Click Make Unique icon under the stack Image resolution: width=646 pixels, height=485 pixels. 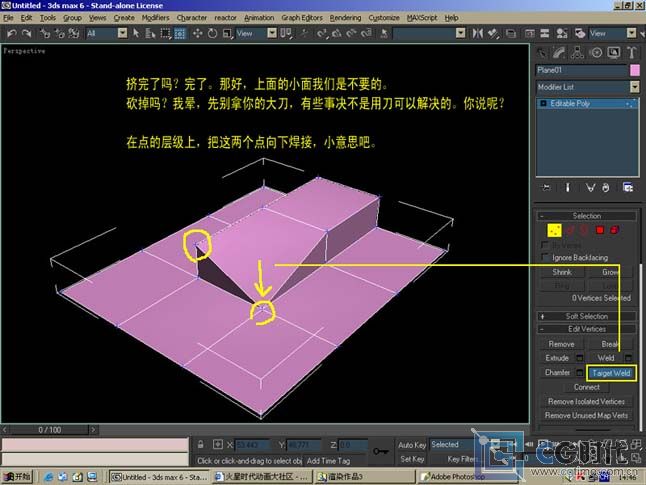point(590,188)
